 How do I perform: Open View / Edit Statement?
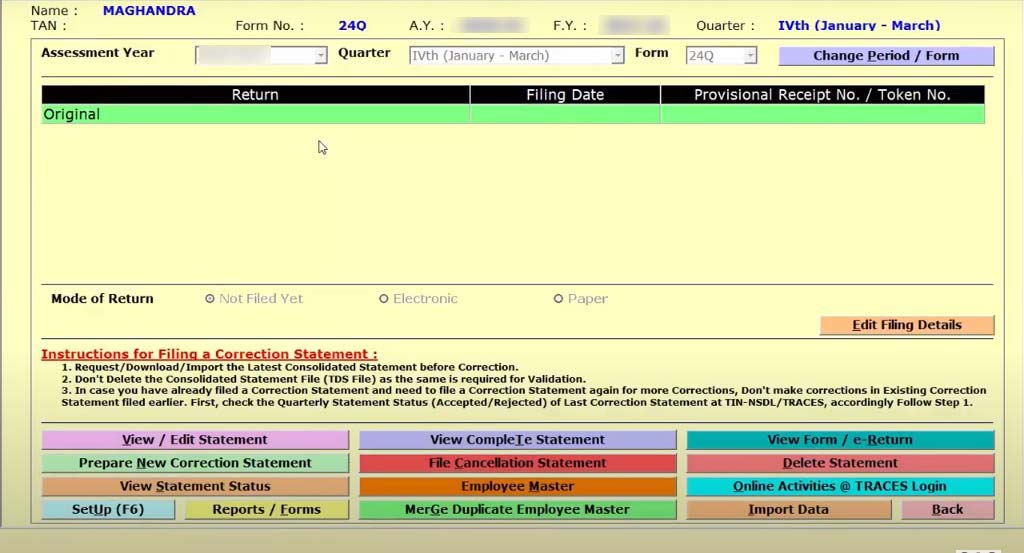click(x=195, y=440)
